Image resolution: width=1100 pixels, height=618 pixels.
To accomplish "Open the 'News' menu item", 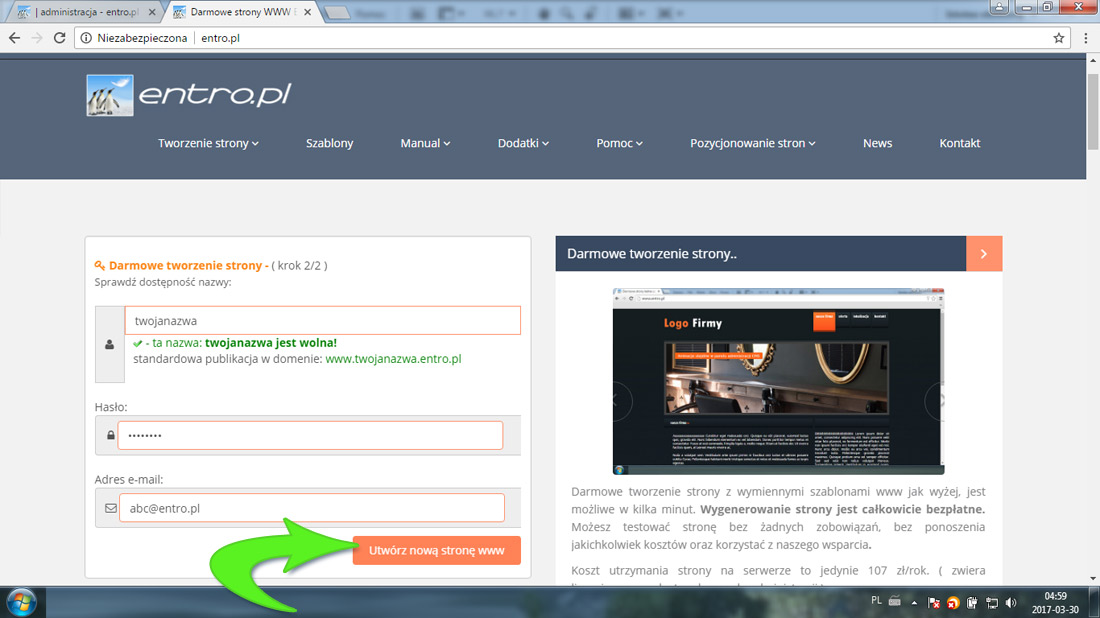I will coord(878,143).
